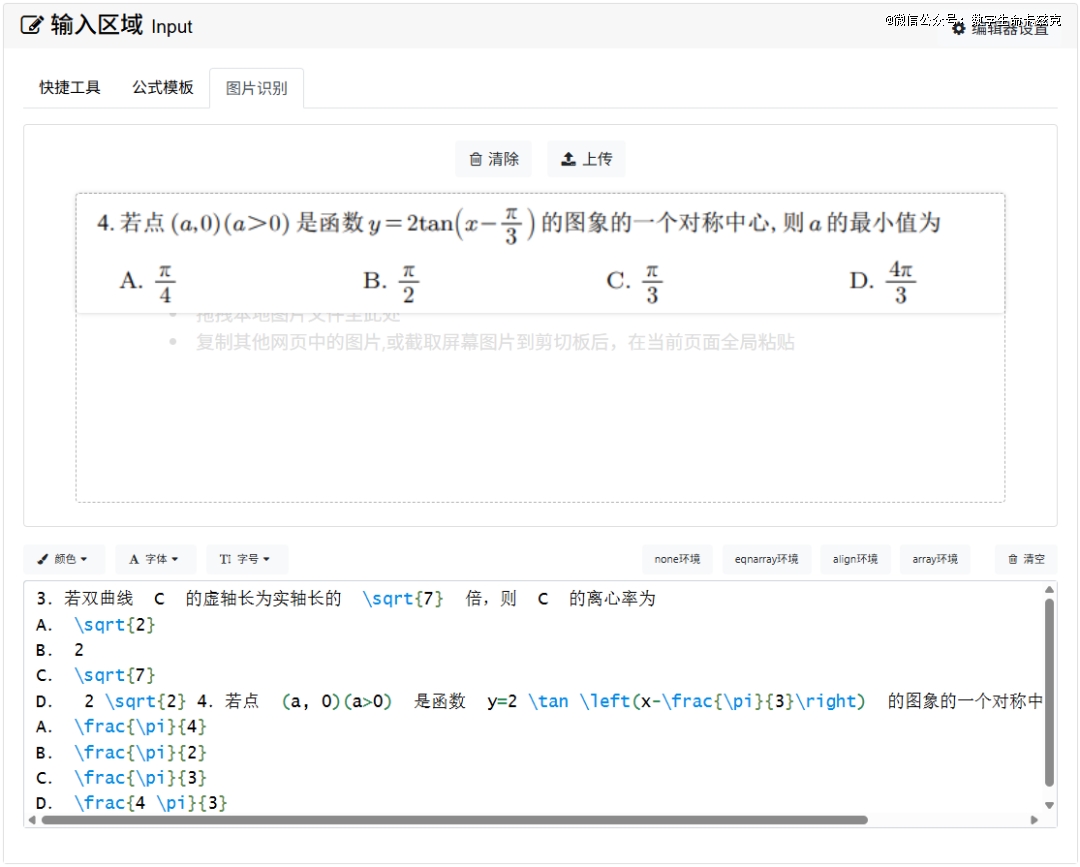Screen dimensions: 1080x867
Task: Click the uploaded question 4 image
Action: point(540,254)
